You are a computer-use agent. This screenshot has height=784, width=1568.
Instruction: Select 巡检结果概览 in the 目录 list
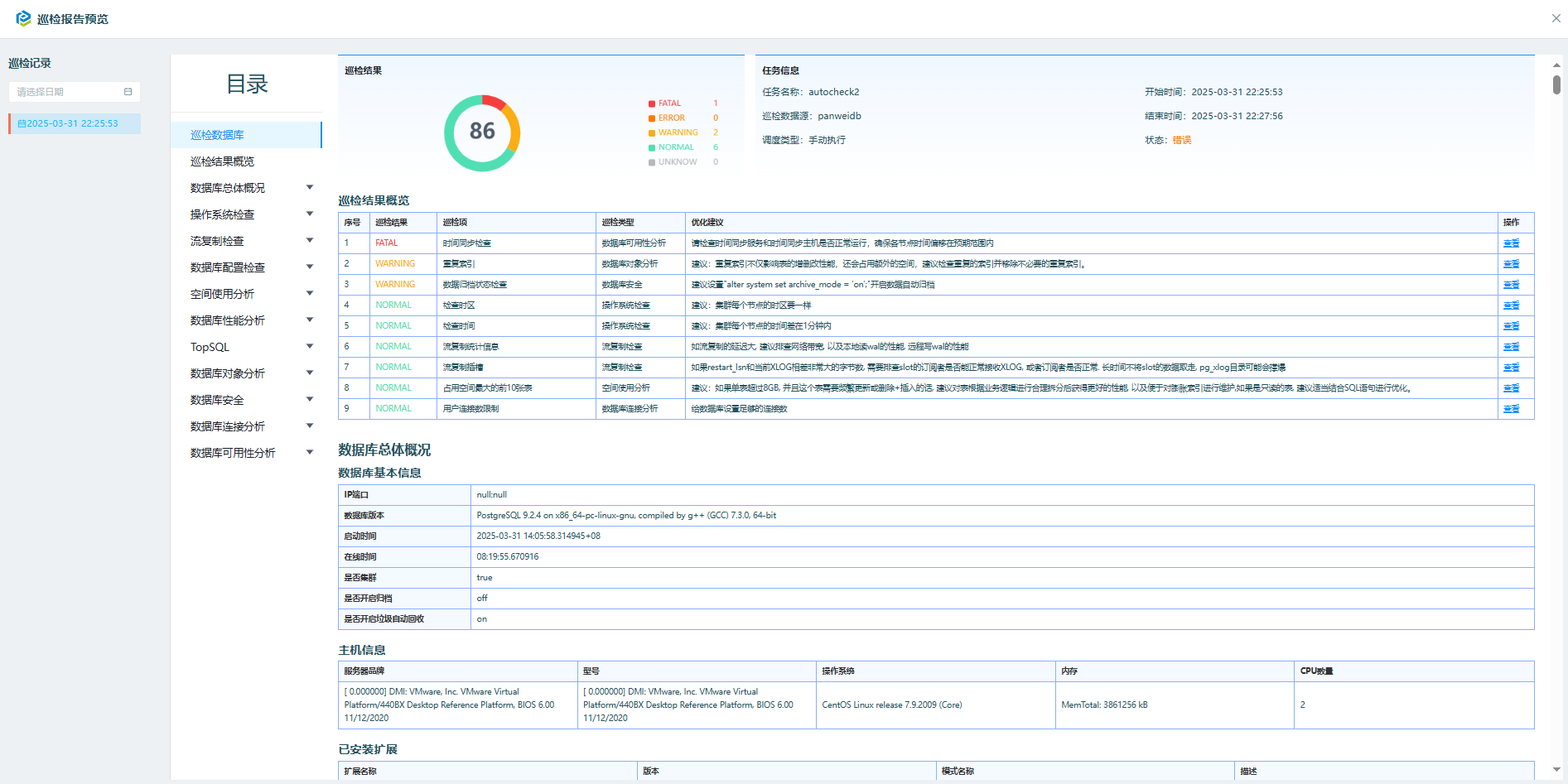pos(222,161)
